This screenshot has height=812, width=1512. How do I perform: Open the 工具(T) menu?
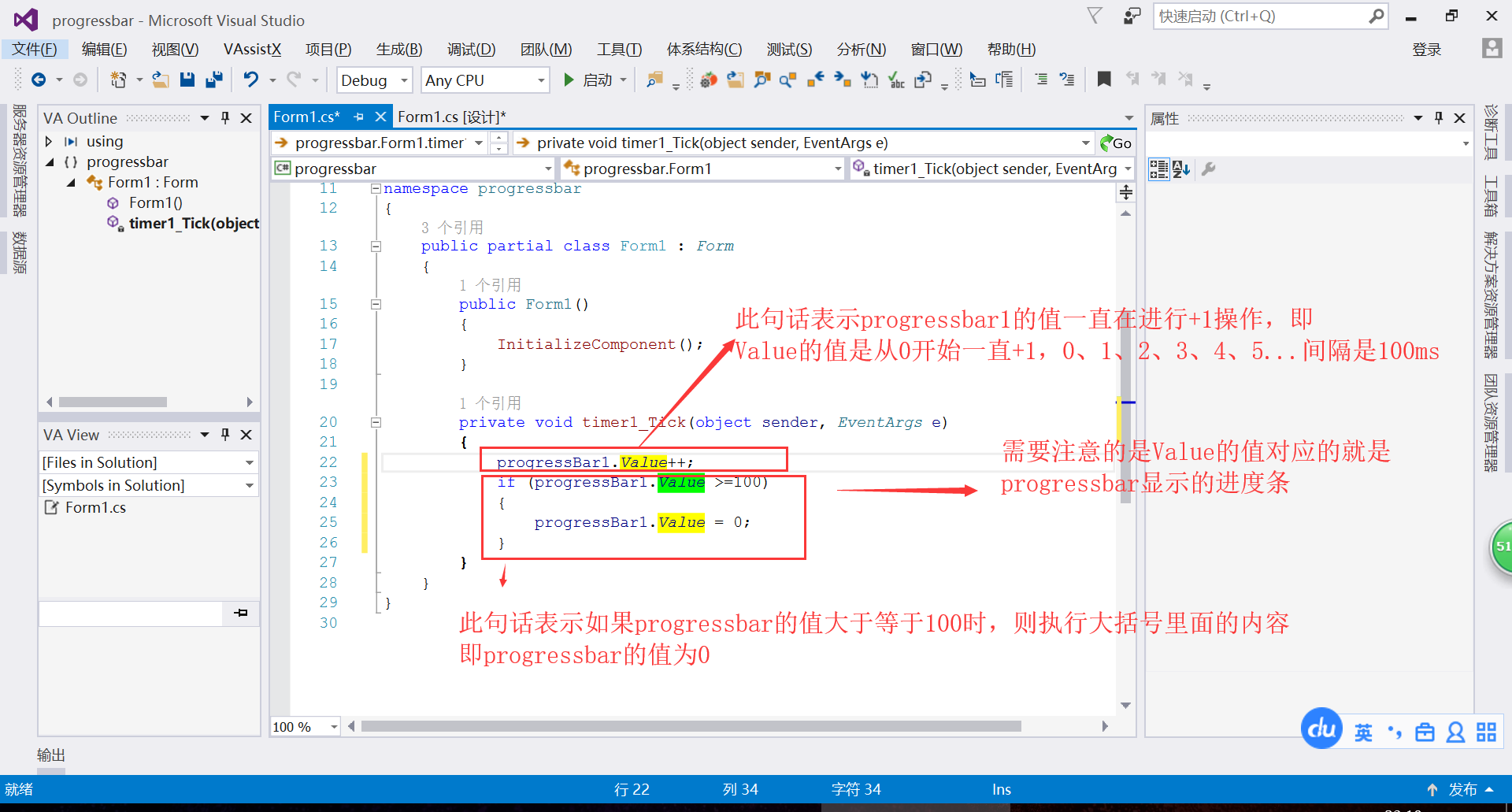coord(619,50)
